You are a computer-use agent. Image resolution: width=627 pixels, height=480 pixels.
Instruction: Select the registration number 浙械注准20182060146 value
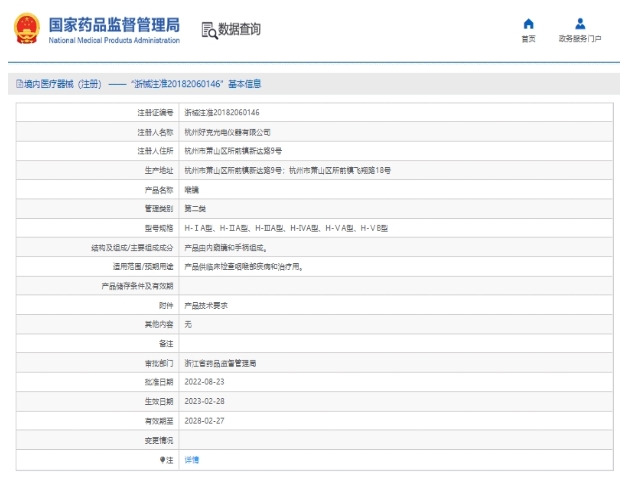[x=222, y=112]
